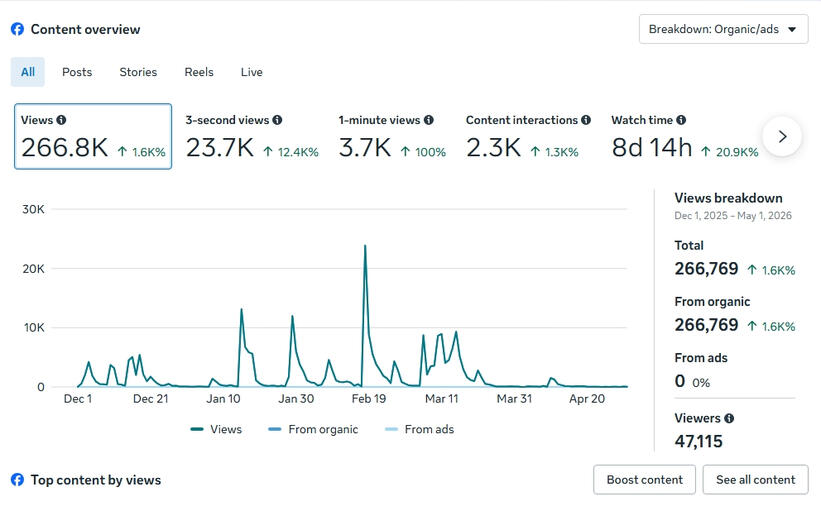This screenshot has height=506, width=821.
Task: Click the 1-minute views info icon
Action: tap(428, 120)
